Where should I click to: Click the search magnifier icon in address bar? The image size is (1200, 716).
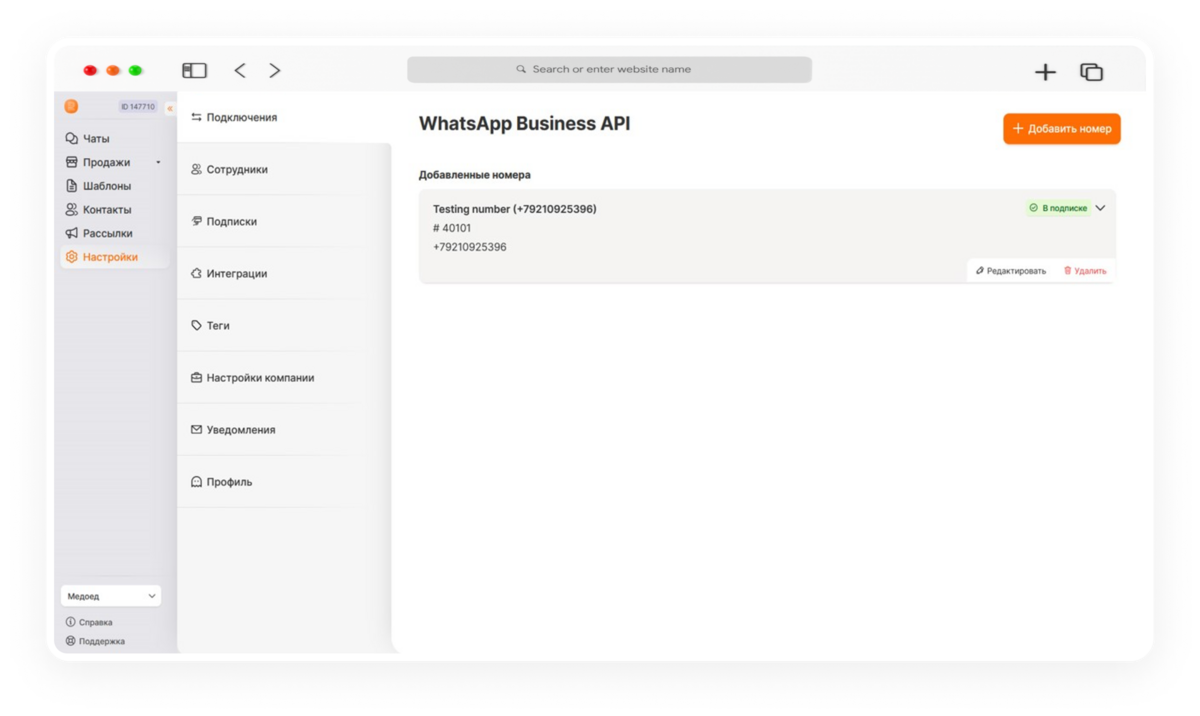(x=521, y=69)
